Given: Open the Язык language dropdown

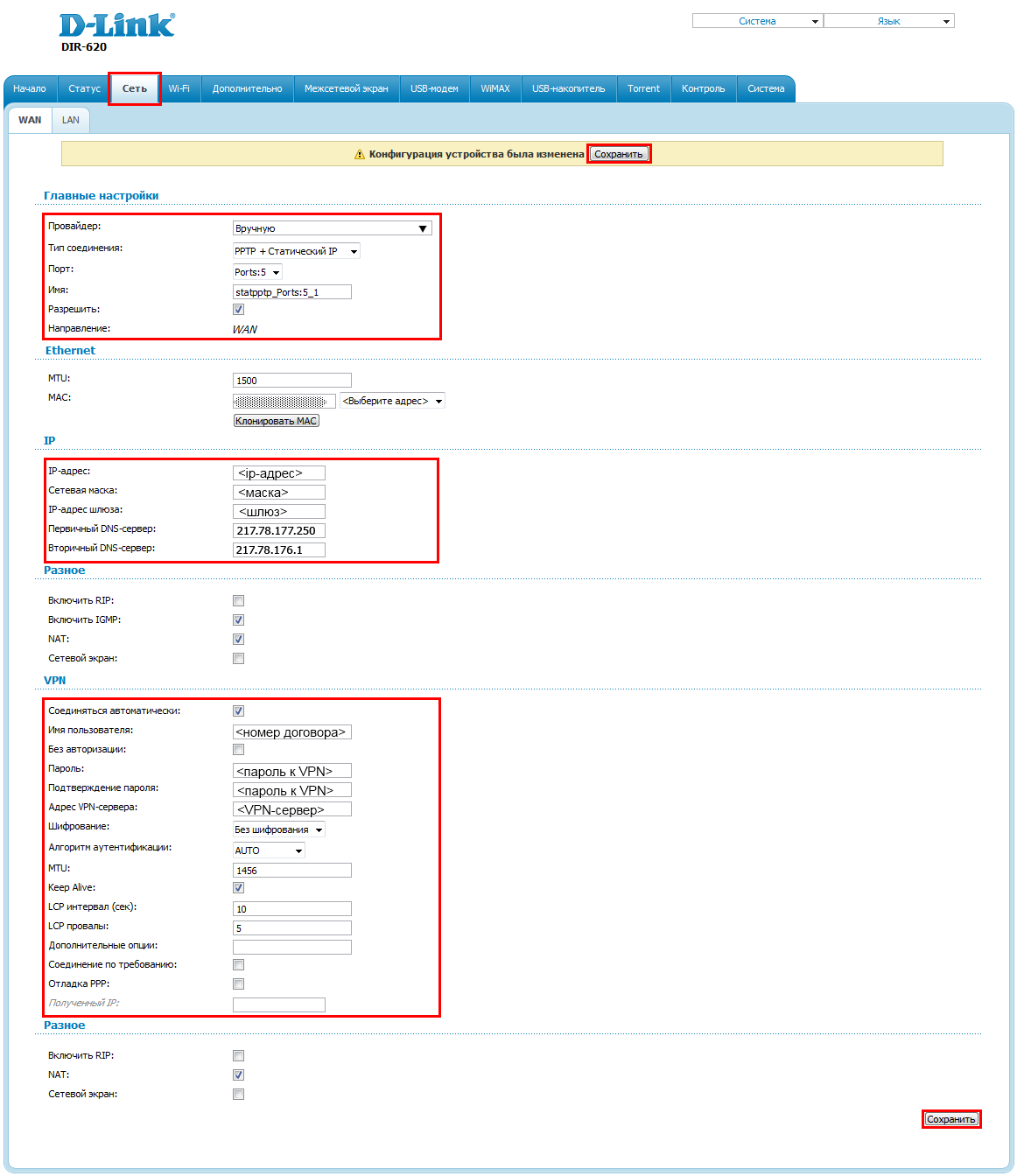Looking at the screenshot, I should click(888, 21).
